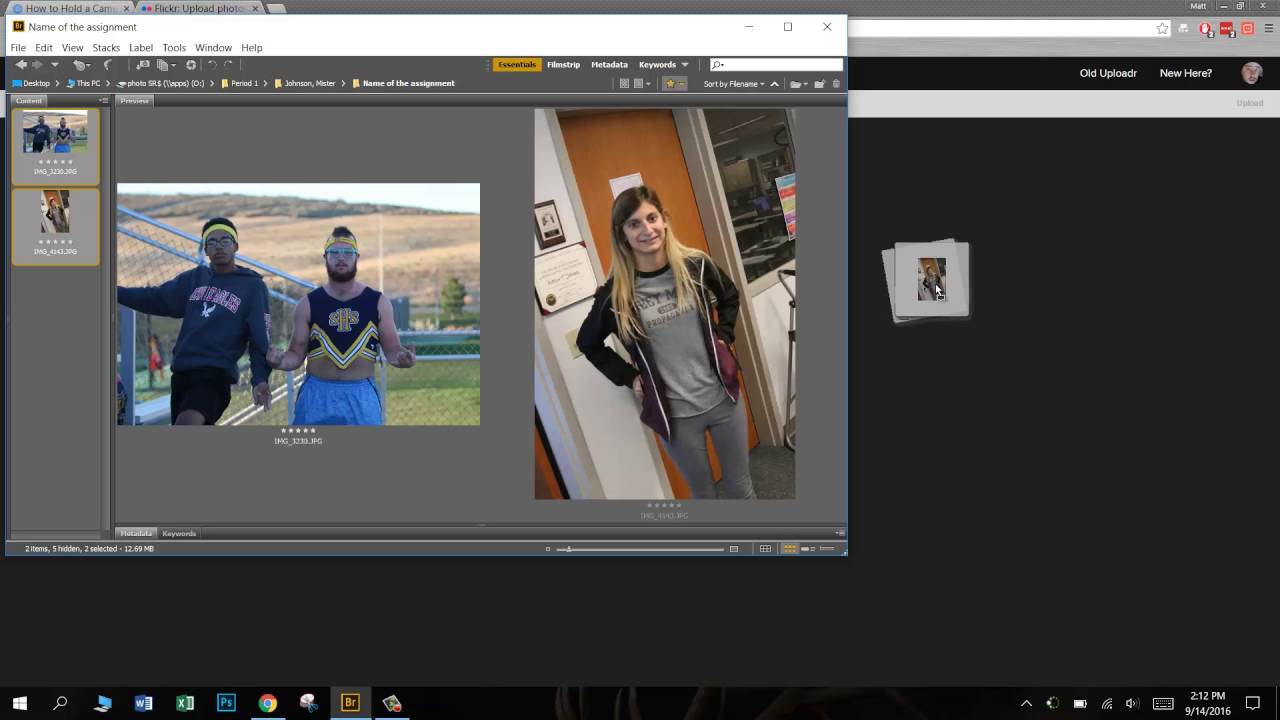Toggle ascending sort order arrow

(x=774, y=84)
